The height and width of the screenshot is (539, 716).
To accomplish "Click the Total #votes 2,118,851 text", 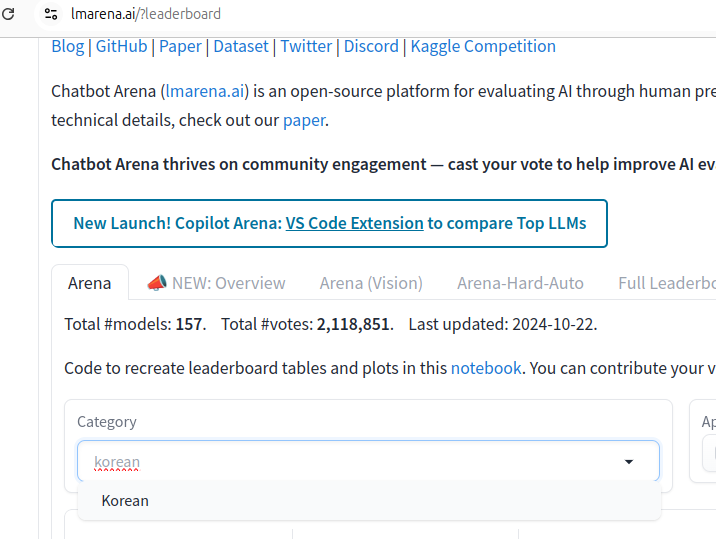I will (307, 324).
